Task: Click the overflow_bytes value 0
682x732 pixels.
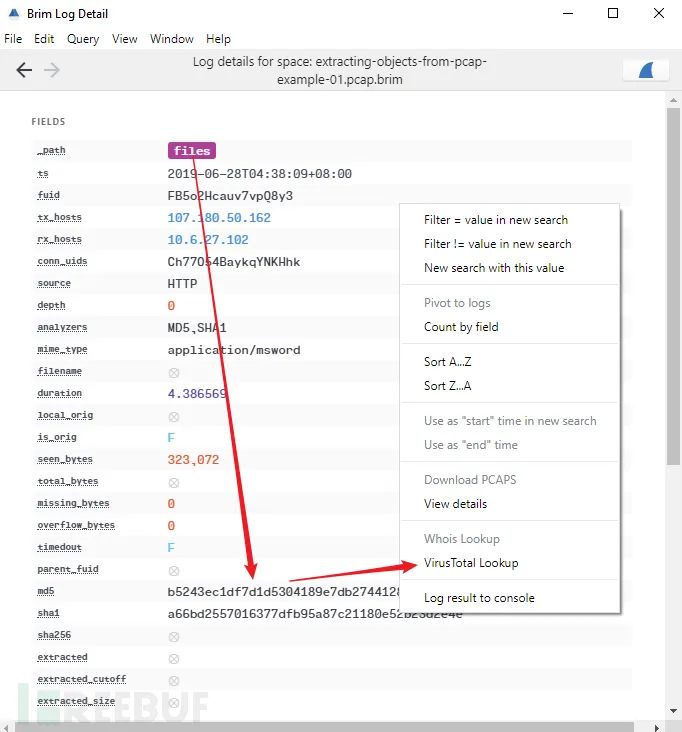Action: [171, 526]
